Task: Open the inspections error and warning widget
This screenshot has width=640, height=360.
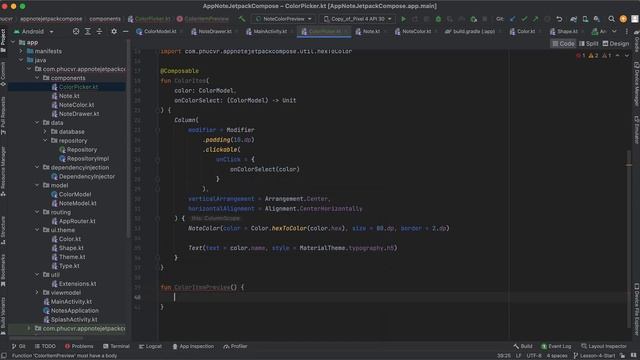Action: click(x=593, y=56)
